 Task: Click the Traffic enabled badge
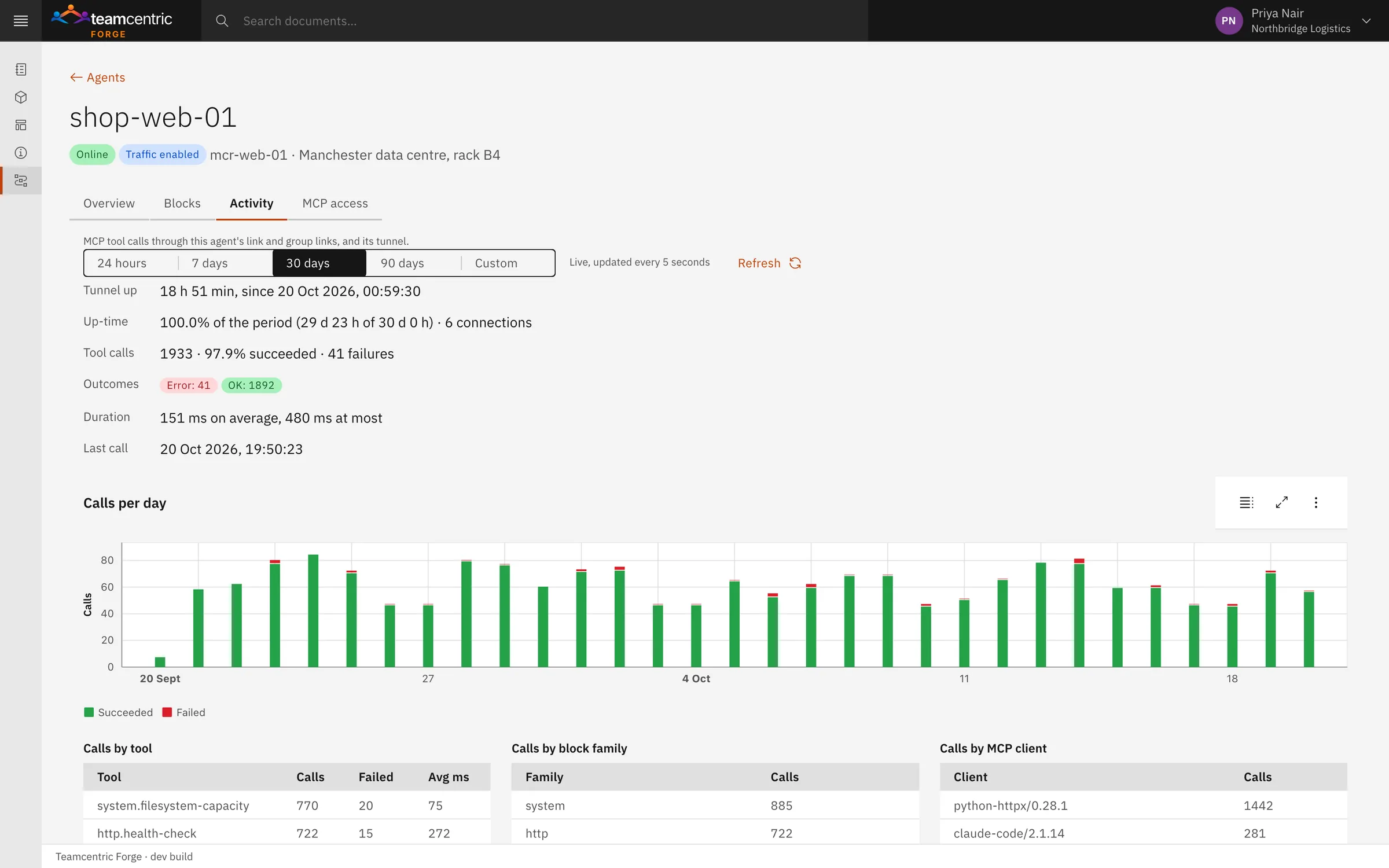162,155
